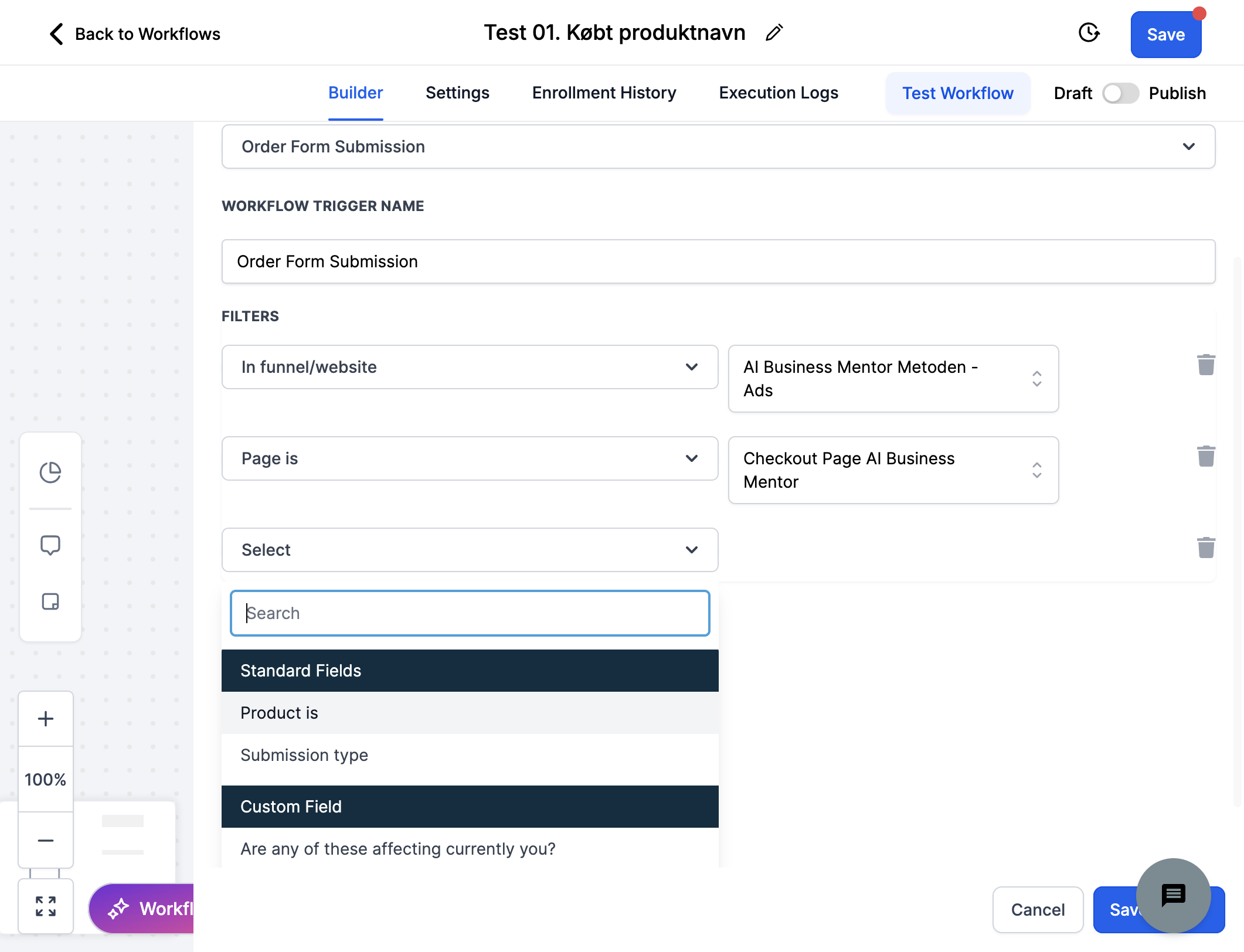Delete the In funnel/website filter row

[1206, 365]
